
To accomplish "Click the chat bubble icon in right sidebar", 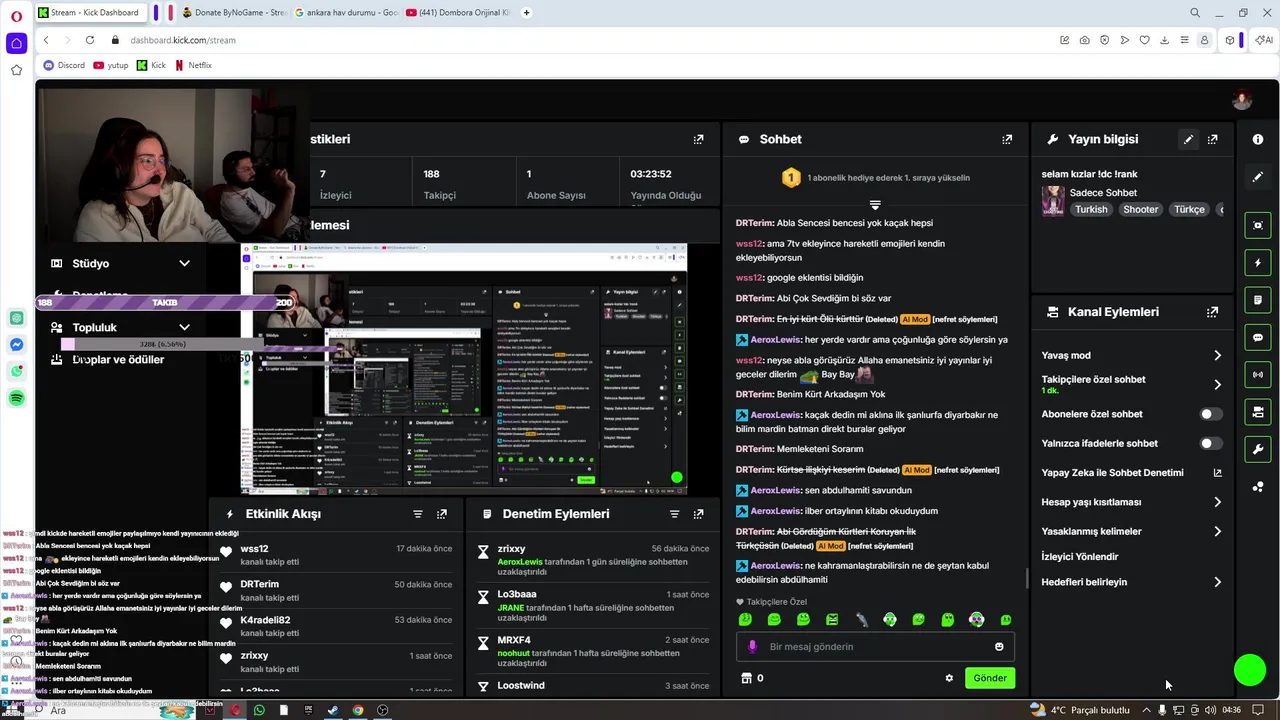I will coord(1258,338).
